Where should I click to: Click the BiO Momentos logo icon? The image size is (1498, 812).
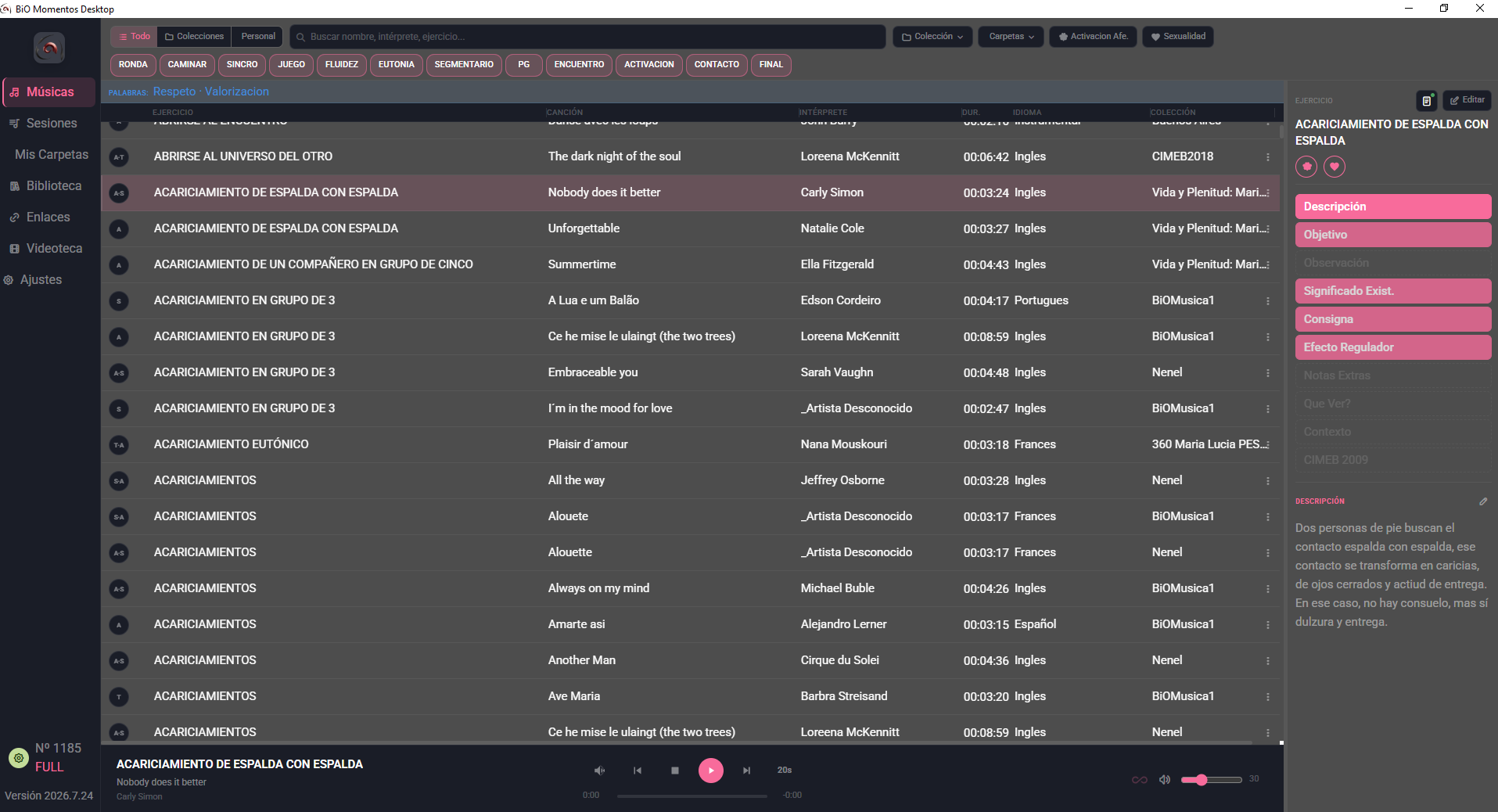[x=49, y=48]
